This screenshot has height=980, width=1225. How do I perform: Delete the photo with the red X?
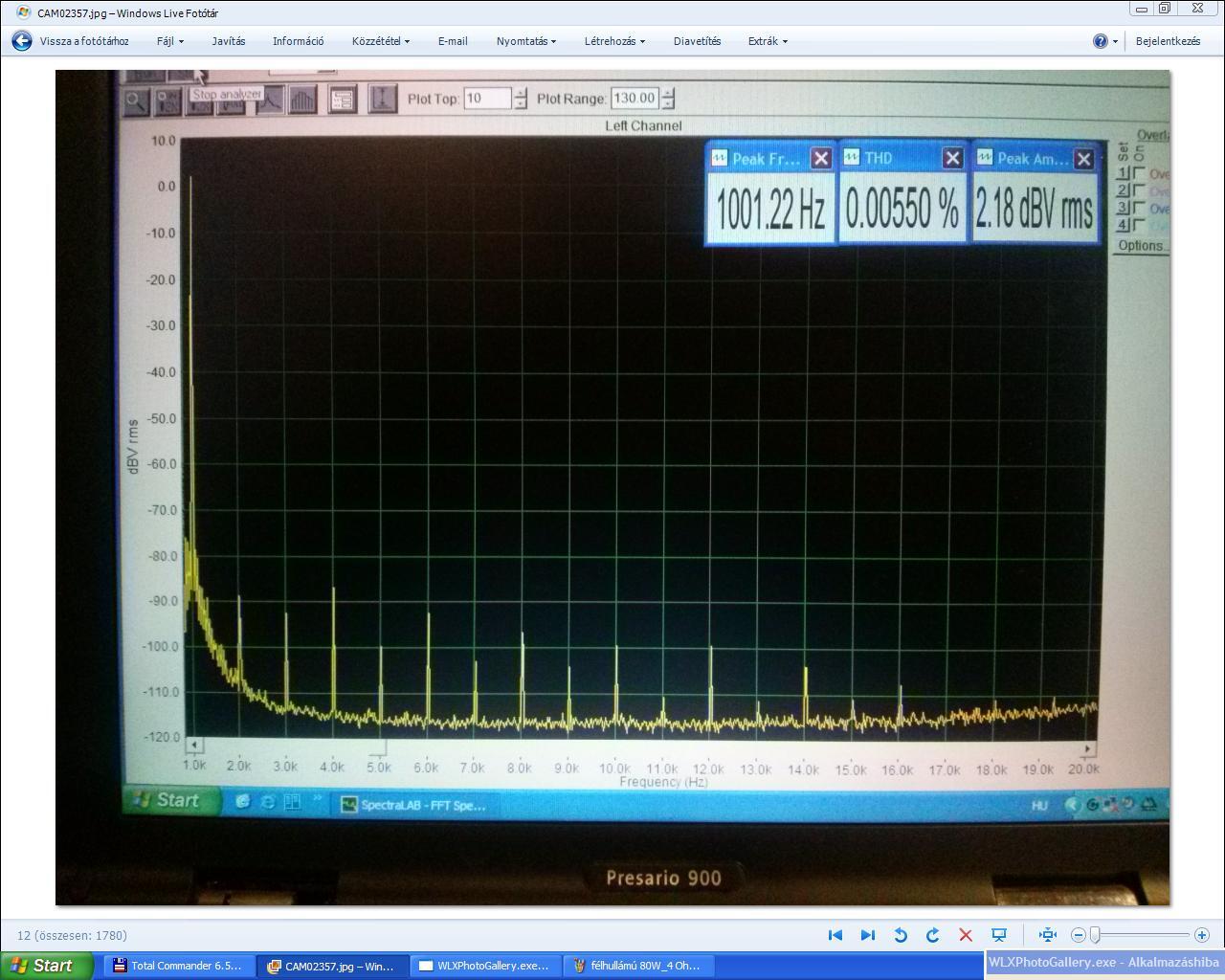pos(966,935)
